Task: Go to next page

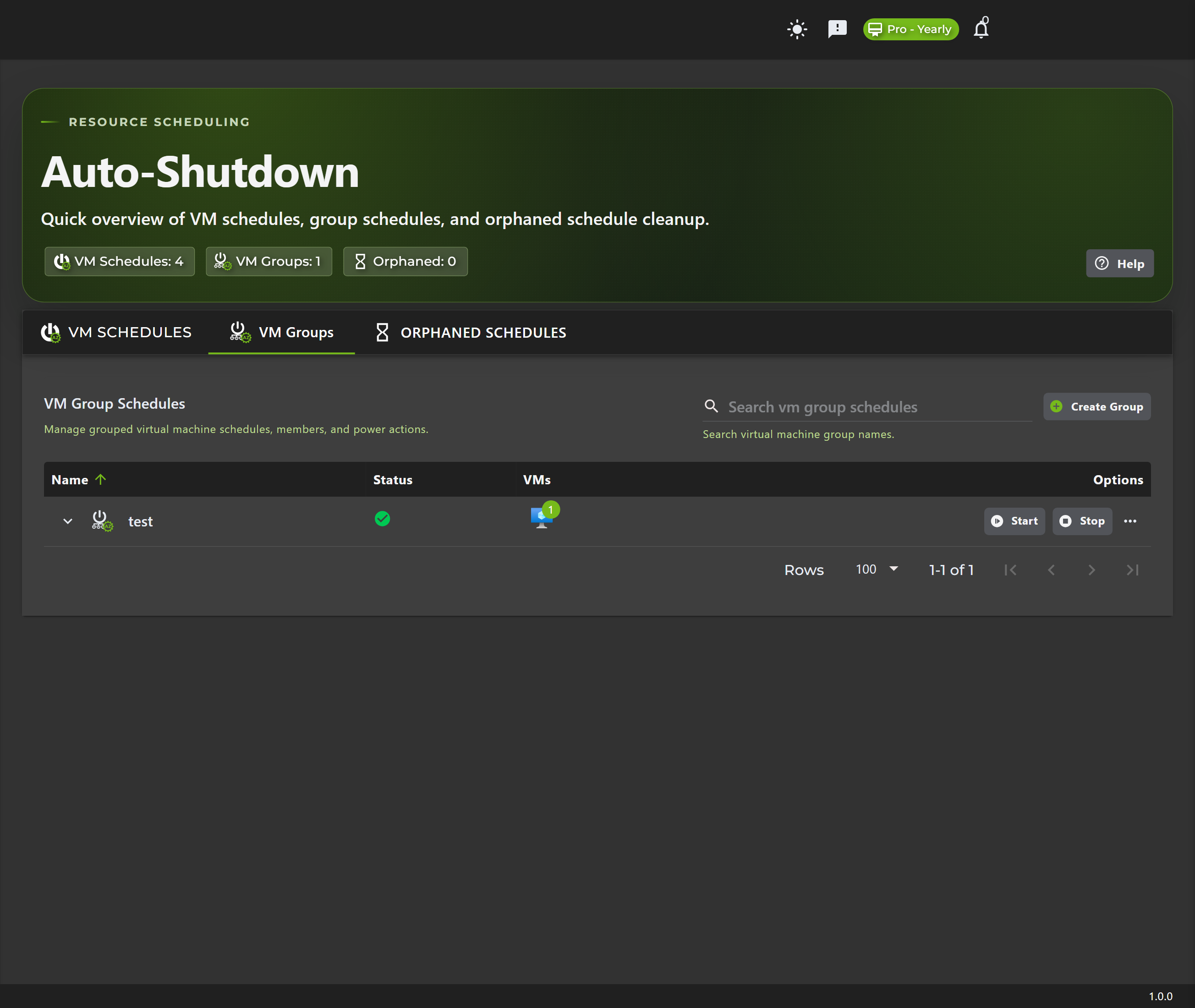Action: (x=1091, y=570)
